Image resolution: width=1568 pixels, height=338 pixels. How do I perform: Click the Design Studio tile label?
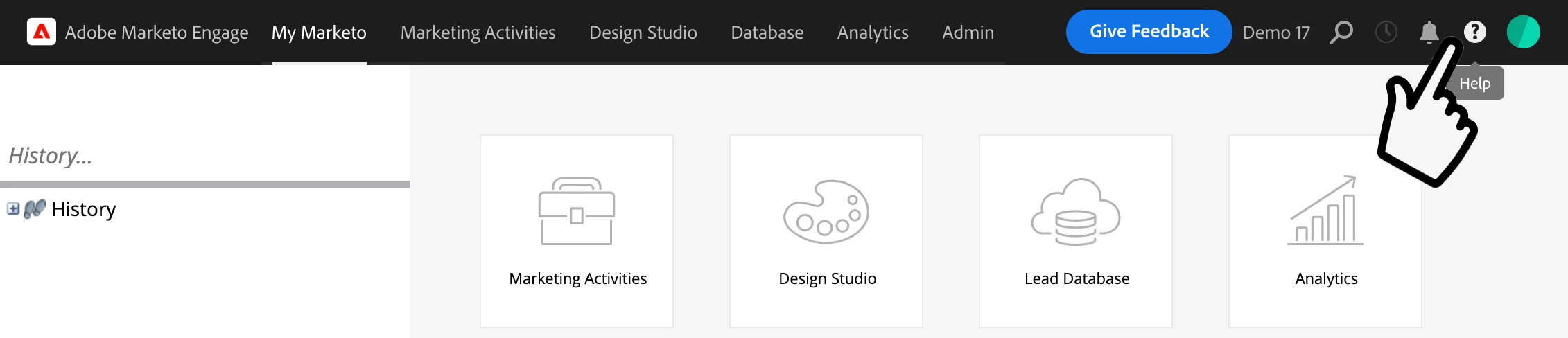pyautogui.click(x=827, y=278)
